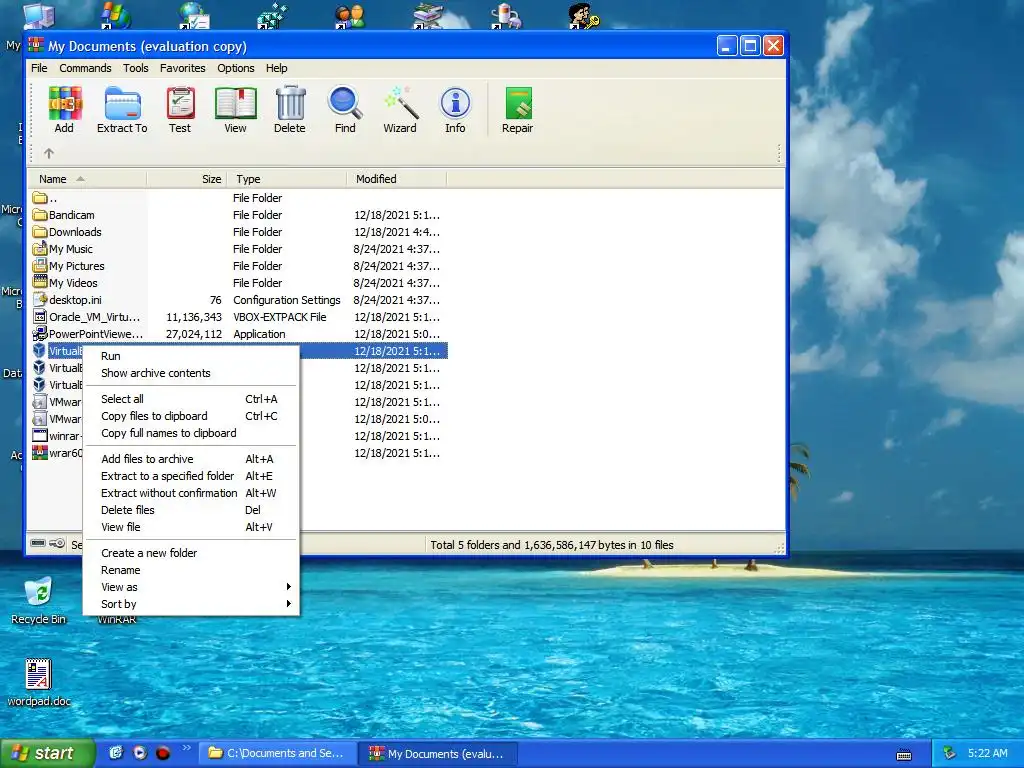Image resolution: width=1024 pixels, height=768 pixels.
Task: Show archive Info icon
Action: [x=455, y=110]
